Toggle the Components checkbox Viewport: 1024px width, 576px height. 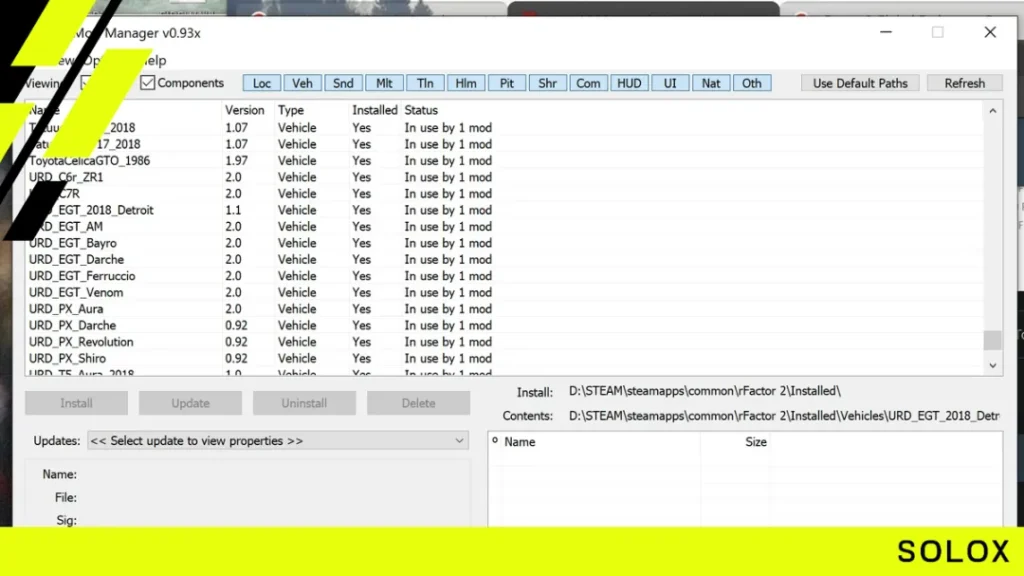[x=148, y=83]
